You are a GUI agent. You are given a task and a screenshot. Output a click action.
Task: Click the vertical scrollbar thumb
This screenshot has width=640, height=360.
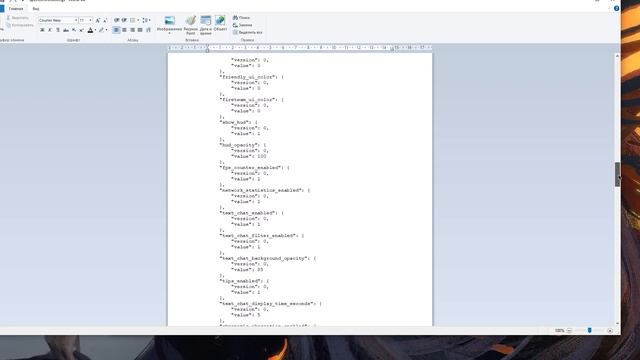pos(617,174)
